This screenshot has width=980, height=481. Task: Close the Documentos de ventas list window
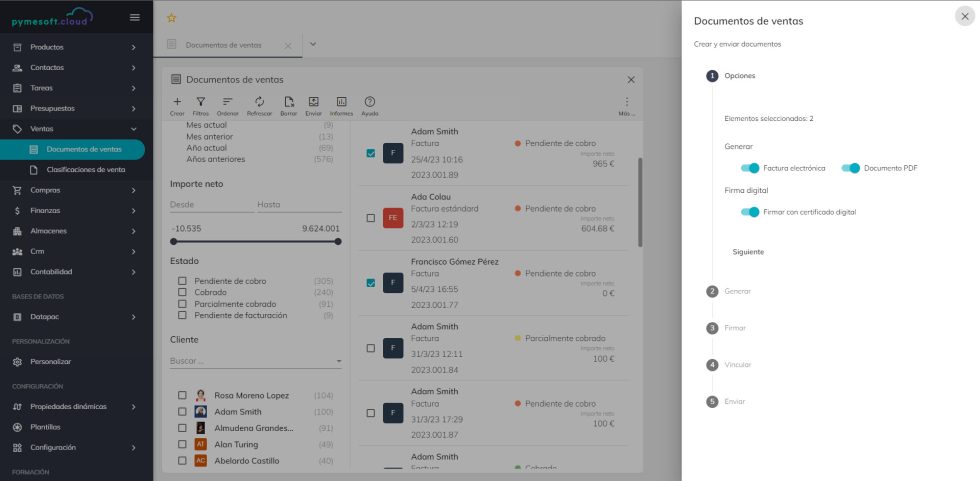(631, 79)
